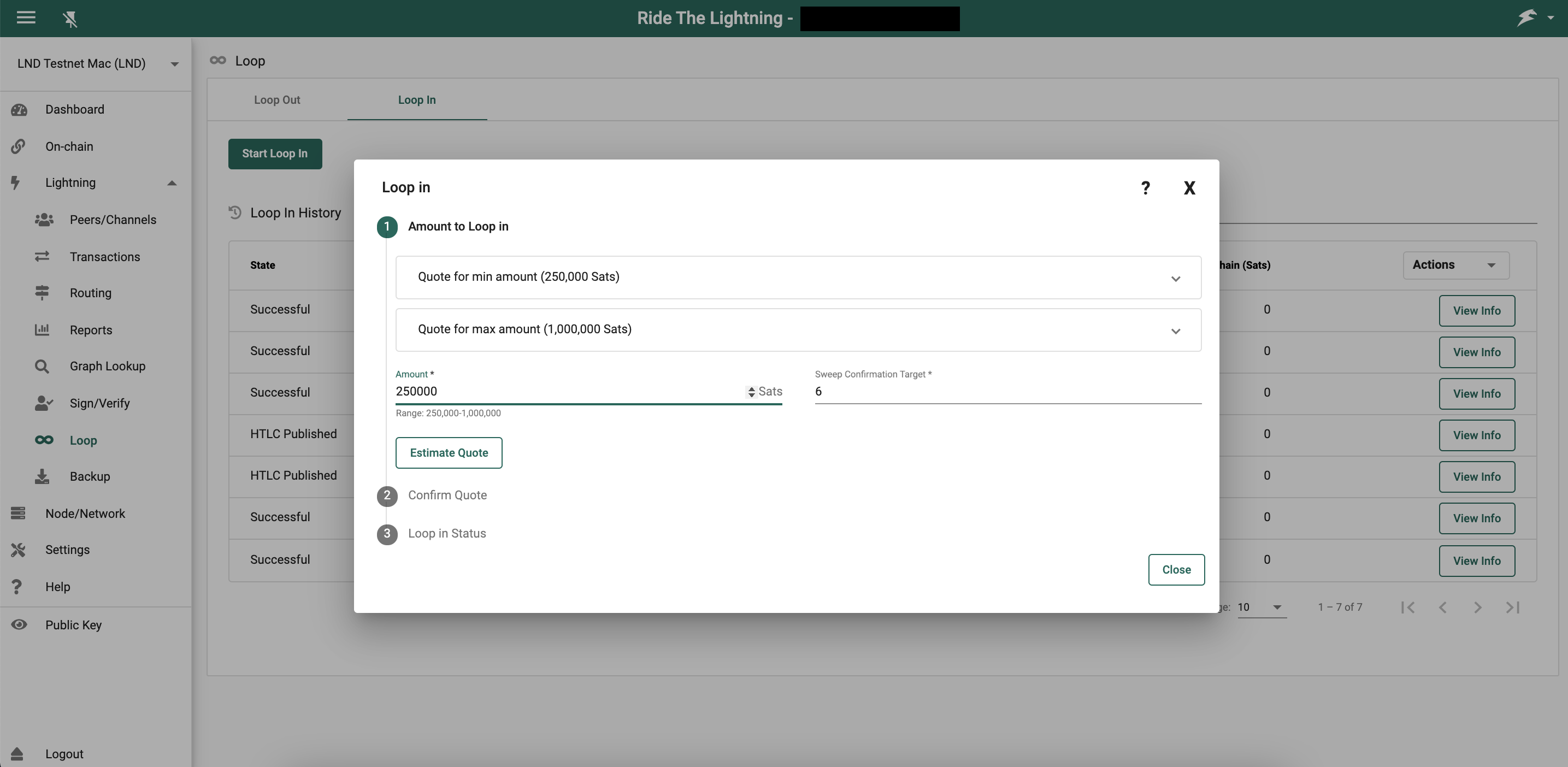Click the Close button in dialog

pos(1176,570)
